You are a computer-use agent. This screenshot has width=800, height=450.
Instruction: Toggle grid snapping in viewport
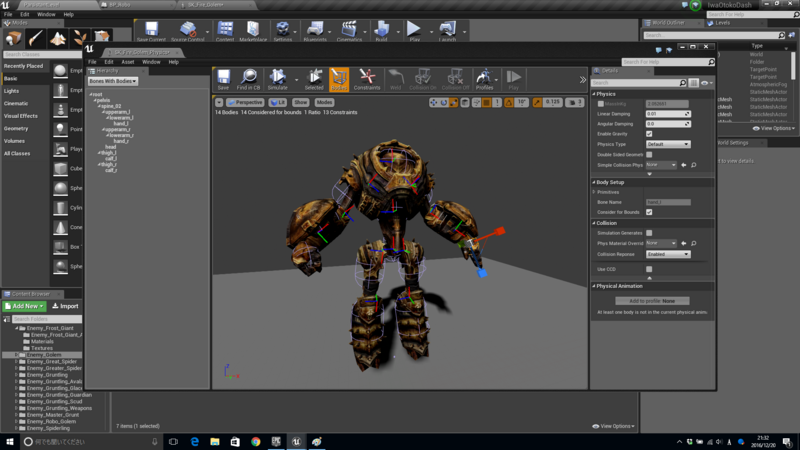tap(486, 103)
